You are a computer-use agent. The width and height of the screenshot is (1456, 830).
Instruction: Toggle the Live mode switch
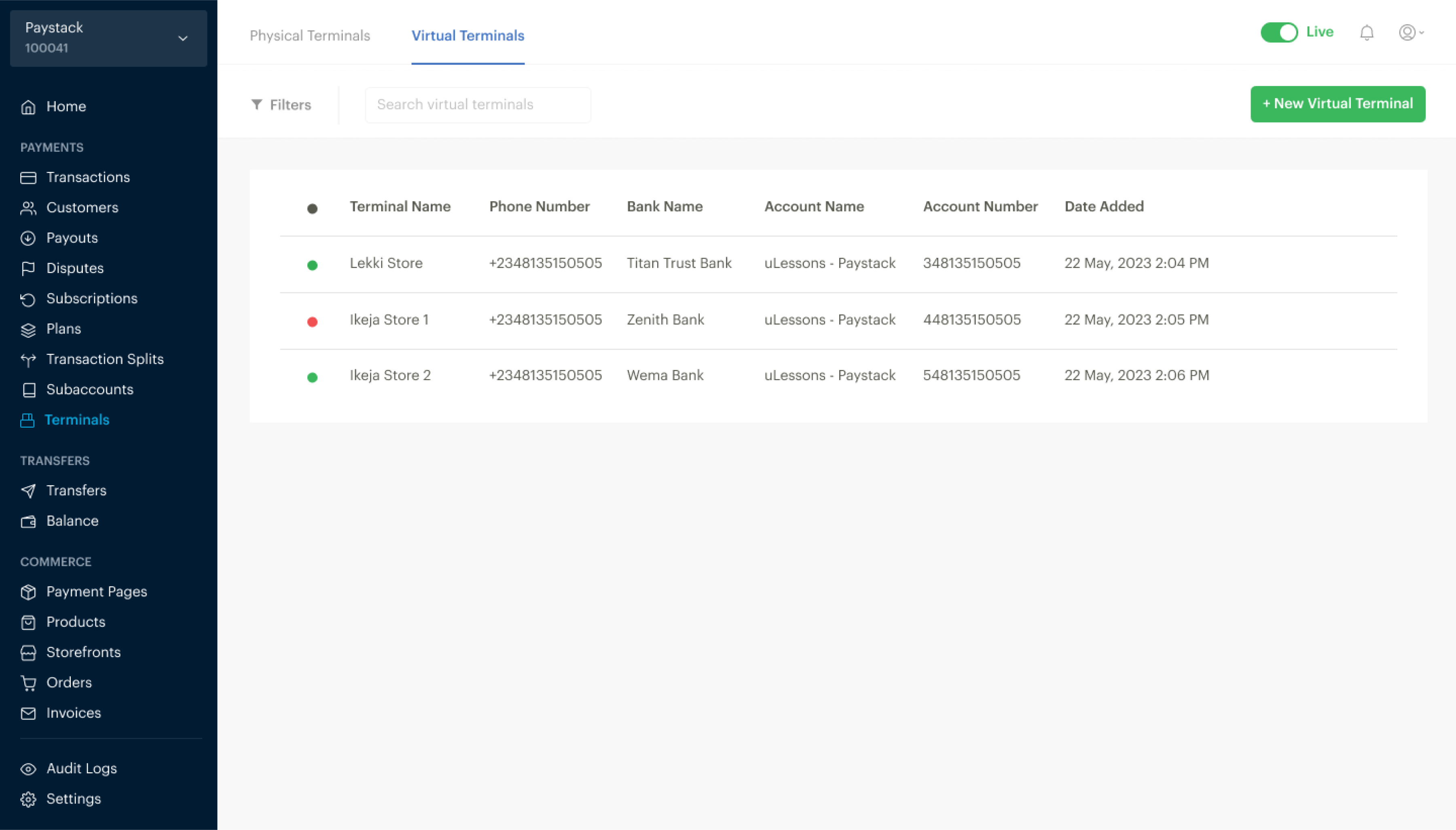coord(1279,32)
